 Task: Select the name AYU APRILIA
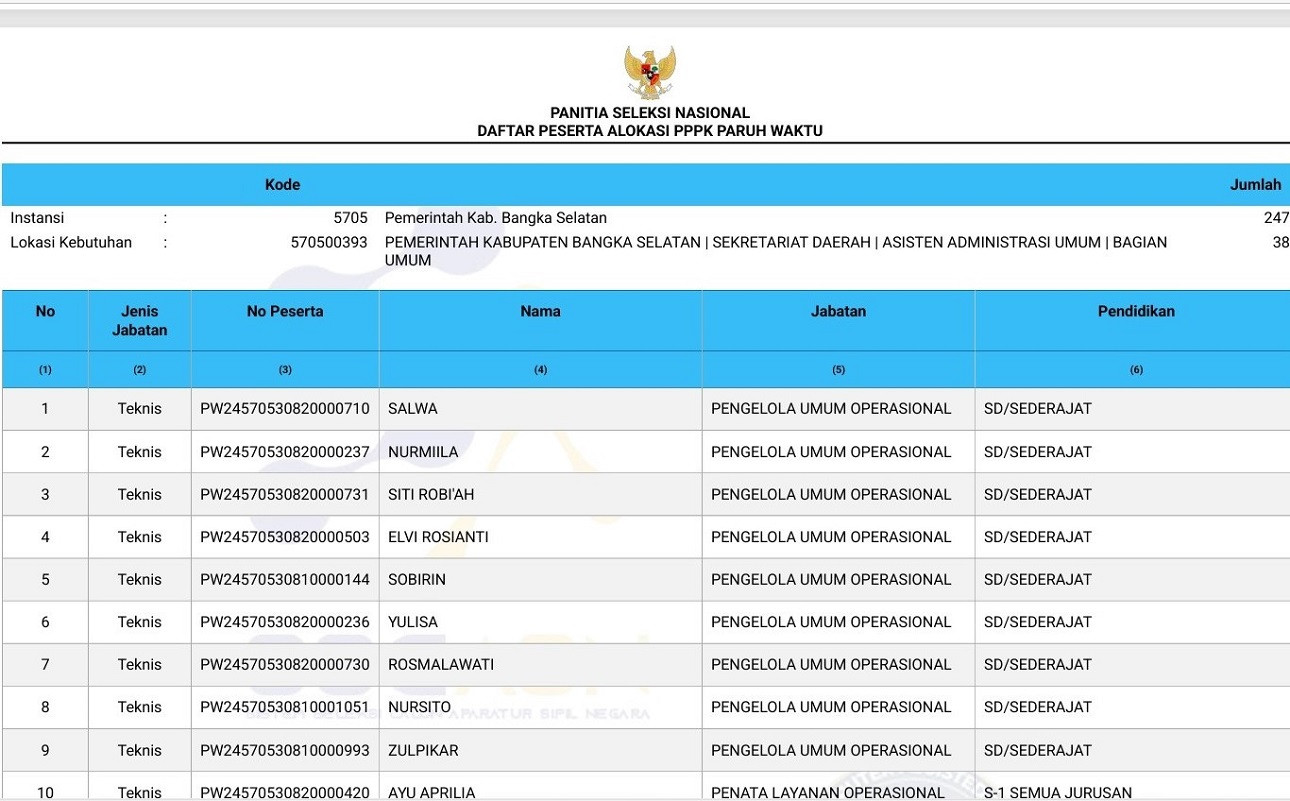click(x=432, y=793)
